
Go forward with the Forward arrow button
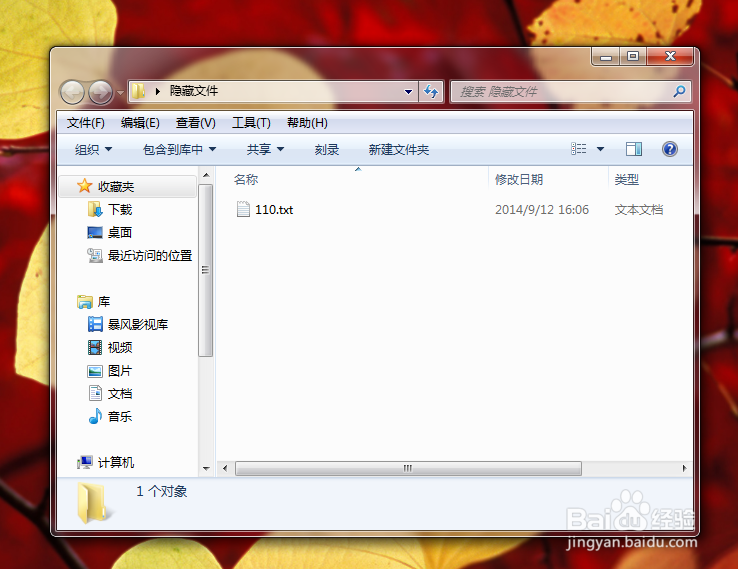(x=100, y=92)
